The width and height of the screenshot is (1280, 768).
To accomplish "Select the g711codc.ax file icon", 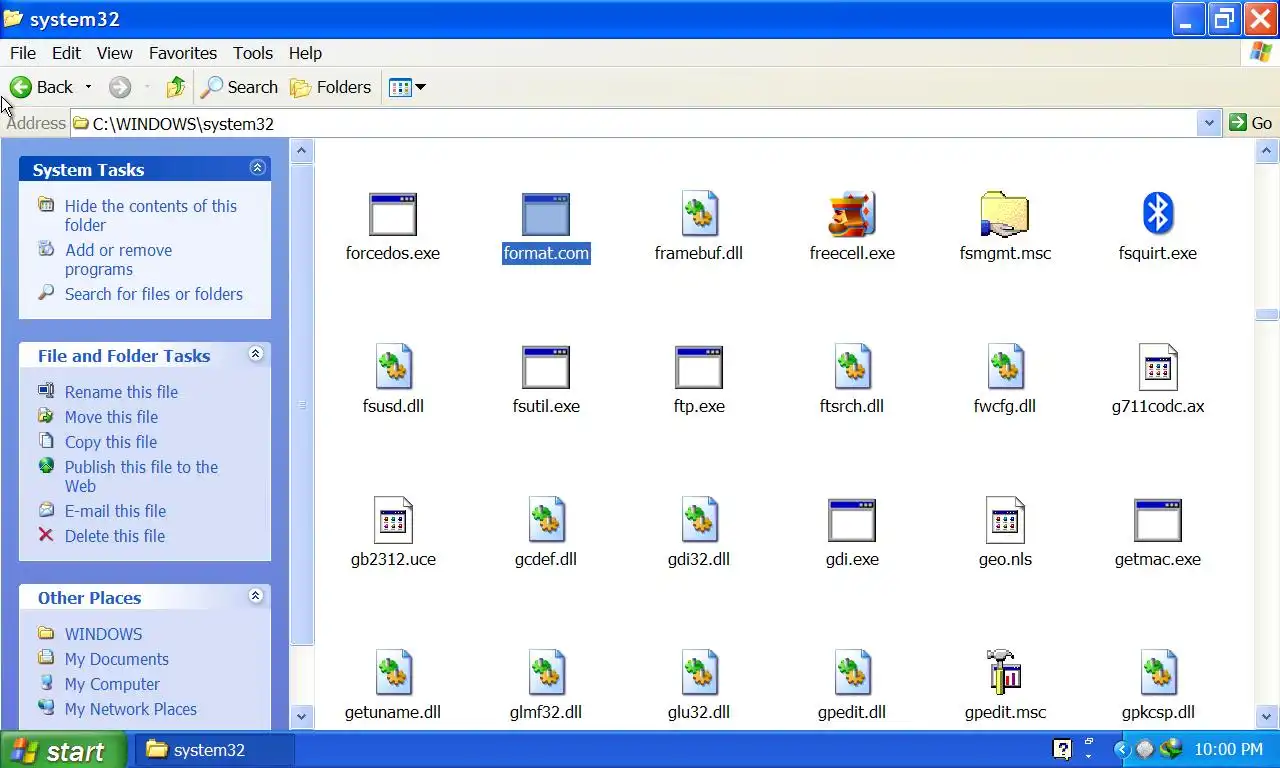I will tap(1158, 367).
